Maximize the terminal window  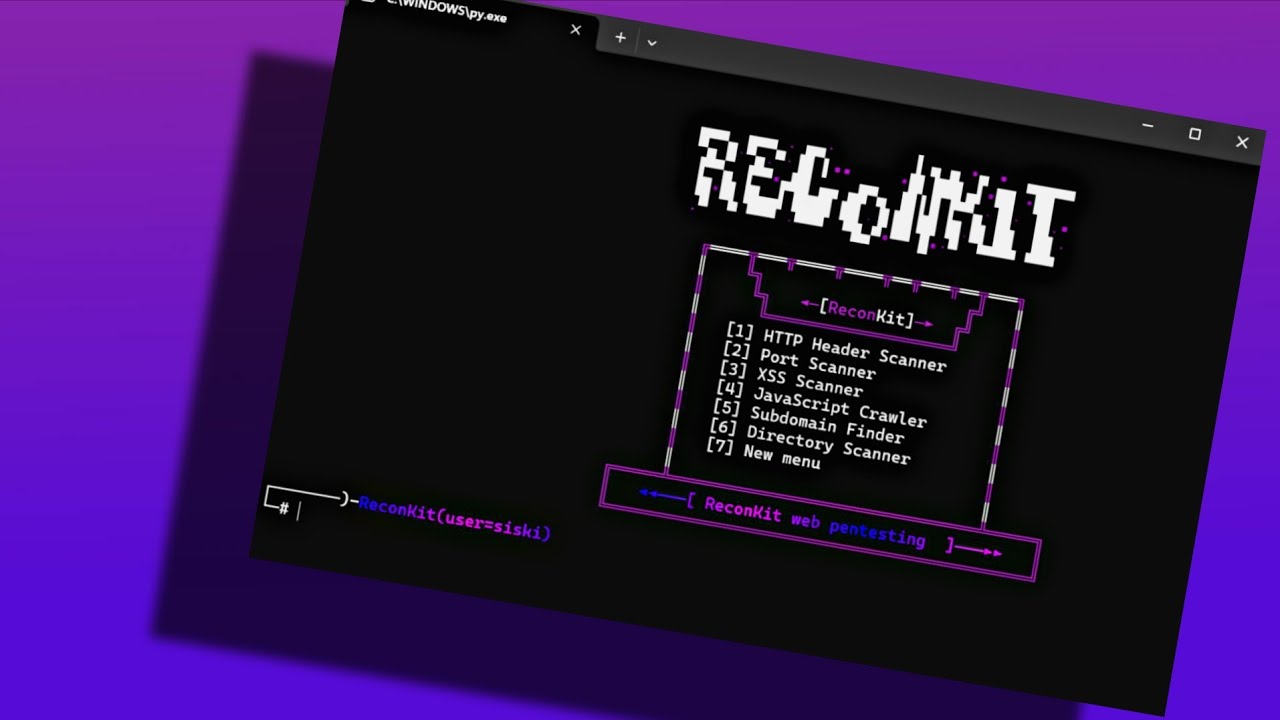1194,134
